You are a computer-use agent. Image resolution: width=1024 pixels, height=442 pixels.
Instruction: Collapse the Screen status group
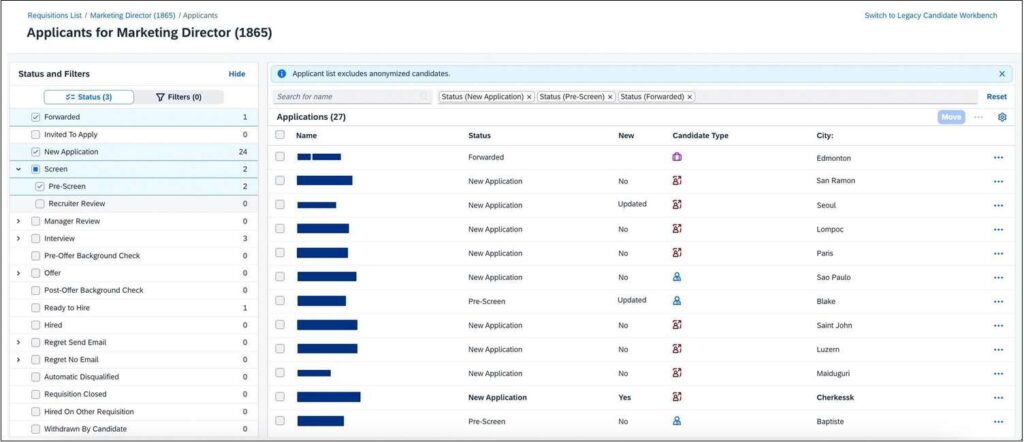point(18,169)
